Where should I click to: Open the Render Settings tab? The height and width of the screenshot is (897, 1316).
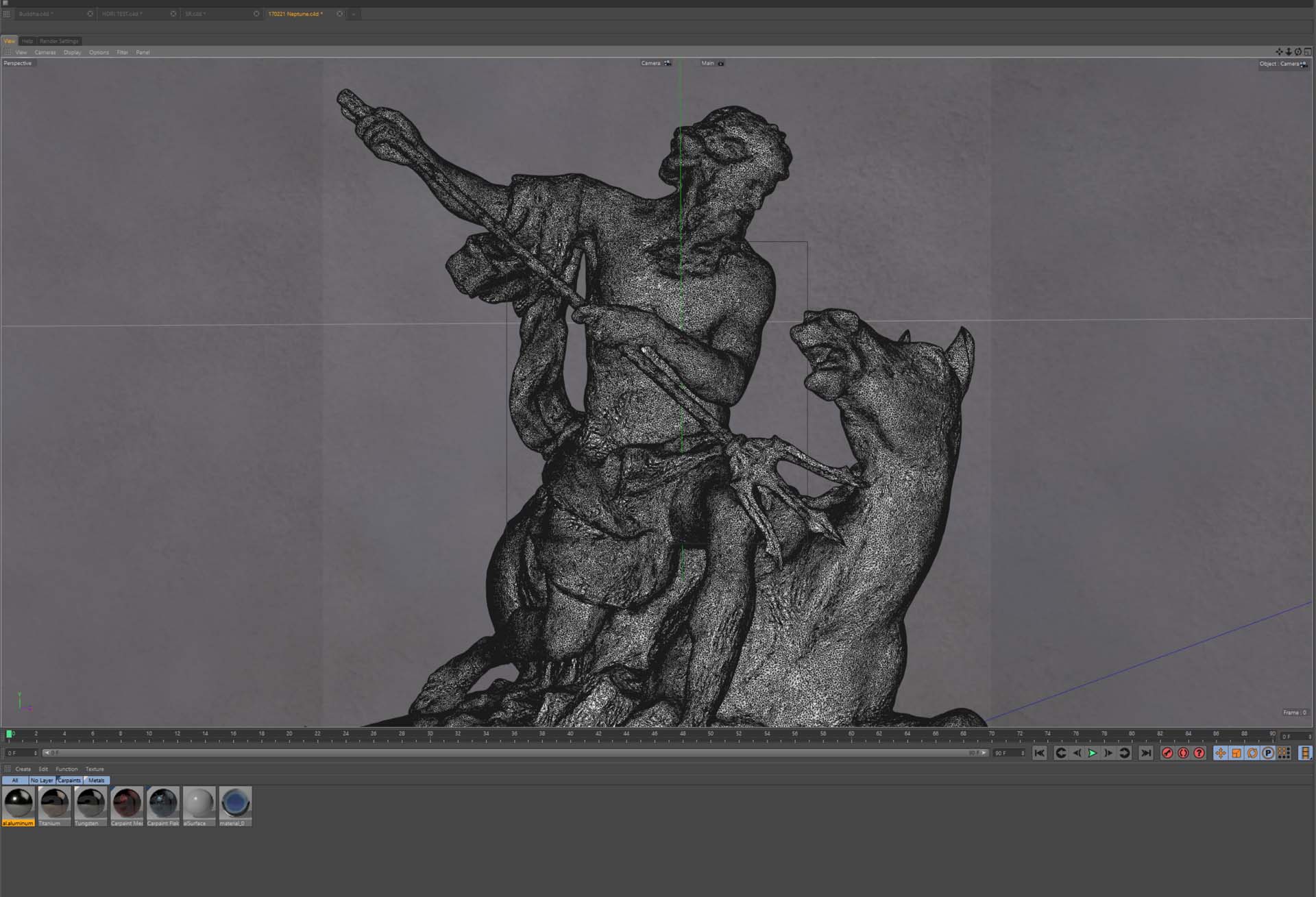coord(59,41)
